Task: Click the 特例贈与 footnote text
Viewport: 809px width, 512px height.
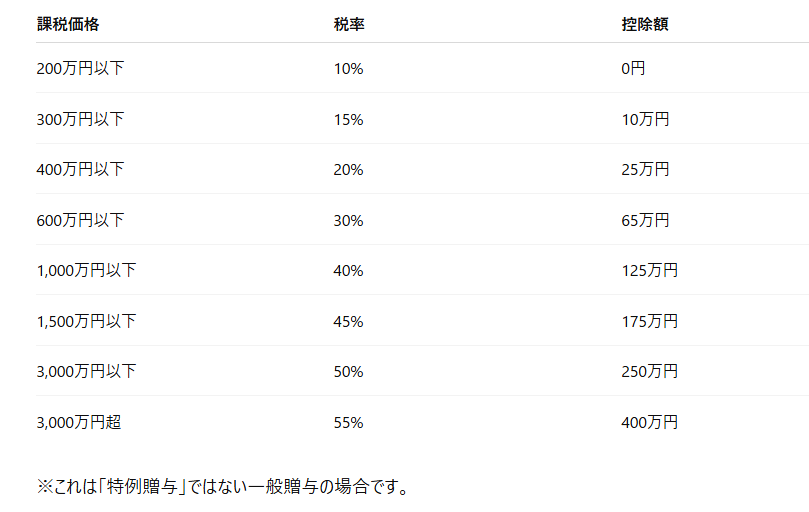Action: click(142, 486)
